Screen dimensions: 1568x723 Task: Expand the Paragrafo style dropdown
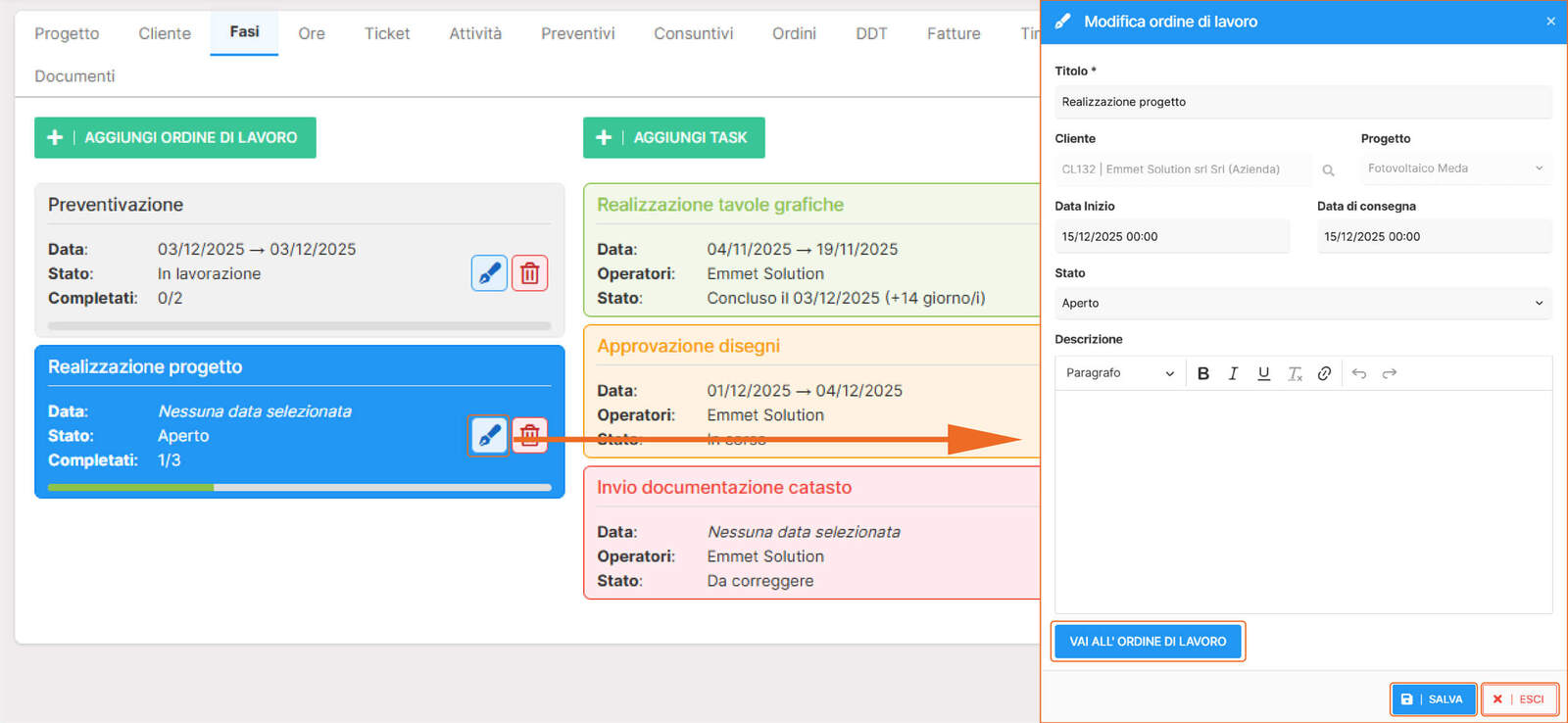1119,373
